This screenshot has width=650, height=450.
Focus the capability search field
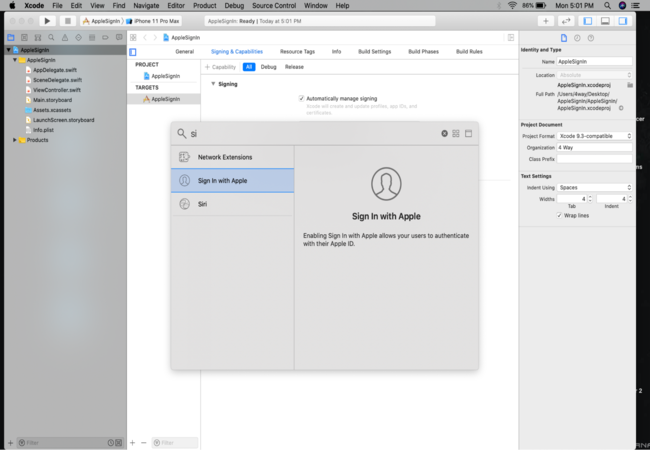coord(313,133)
